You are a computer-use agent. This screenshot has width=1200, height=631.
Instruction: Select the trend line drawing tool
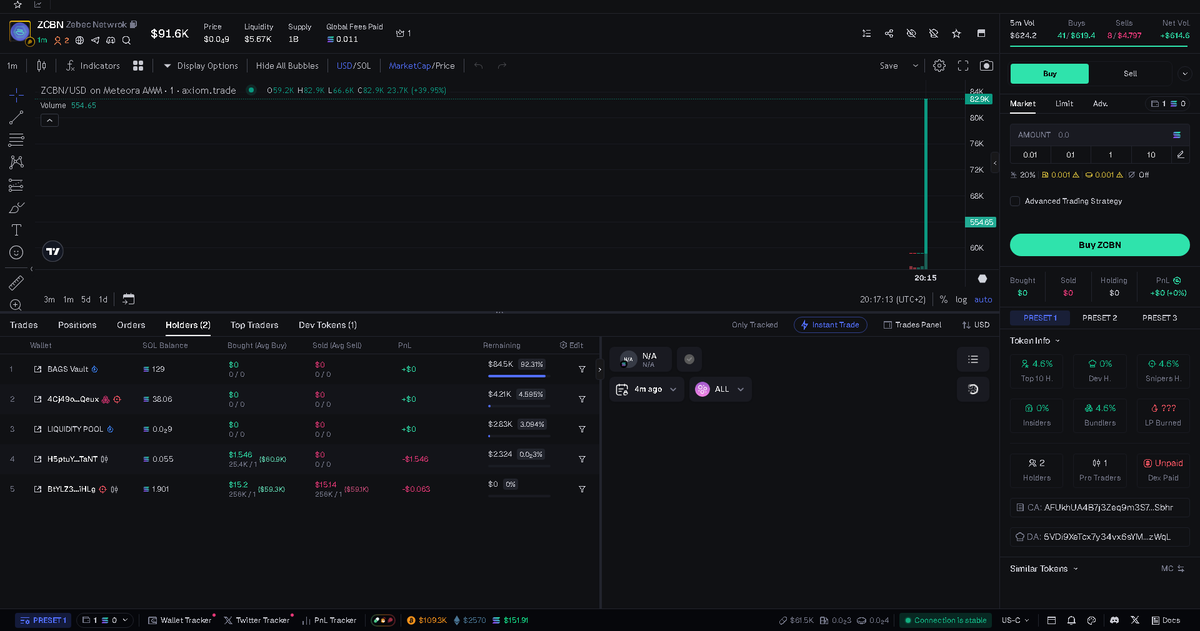pyautogui.click(x=16, y=118)
